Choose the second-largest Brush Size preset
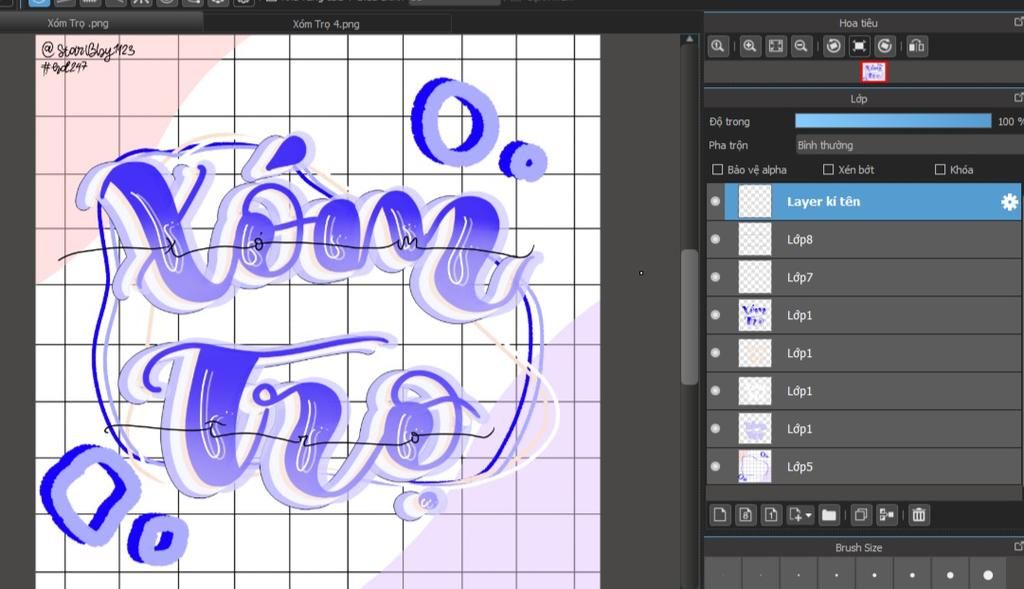The image size is (1024, 589). point(950,575)
